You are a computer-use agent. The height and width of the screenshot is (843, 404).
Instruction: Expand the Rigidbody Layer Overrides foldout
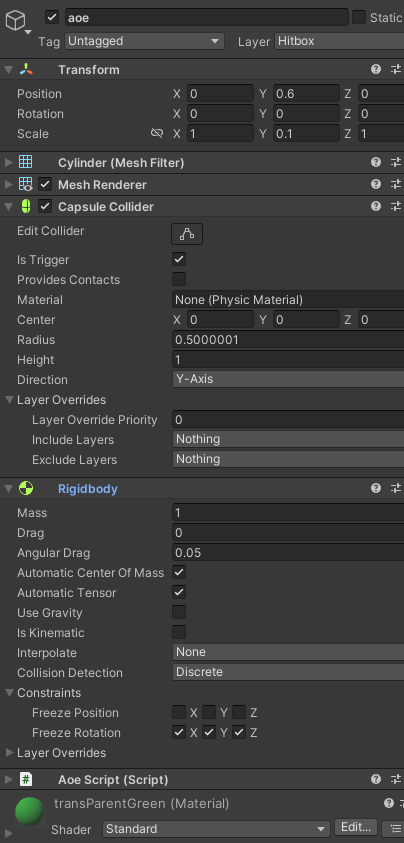9,752
